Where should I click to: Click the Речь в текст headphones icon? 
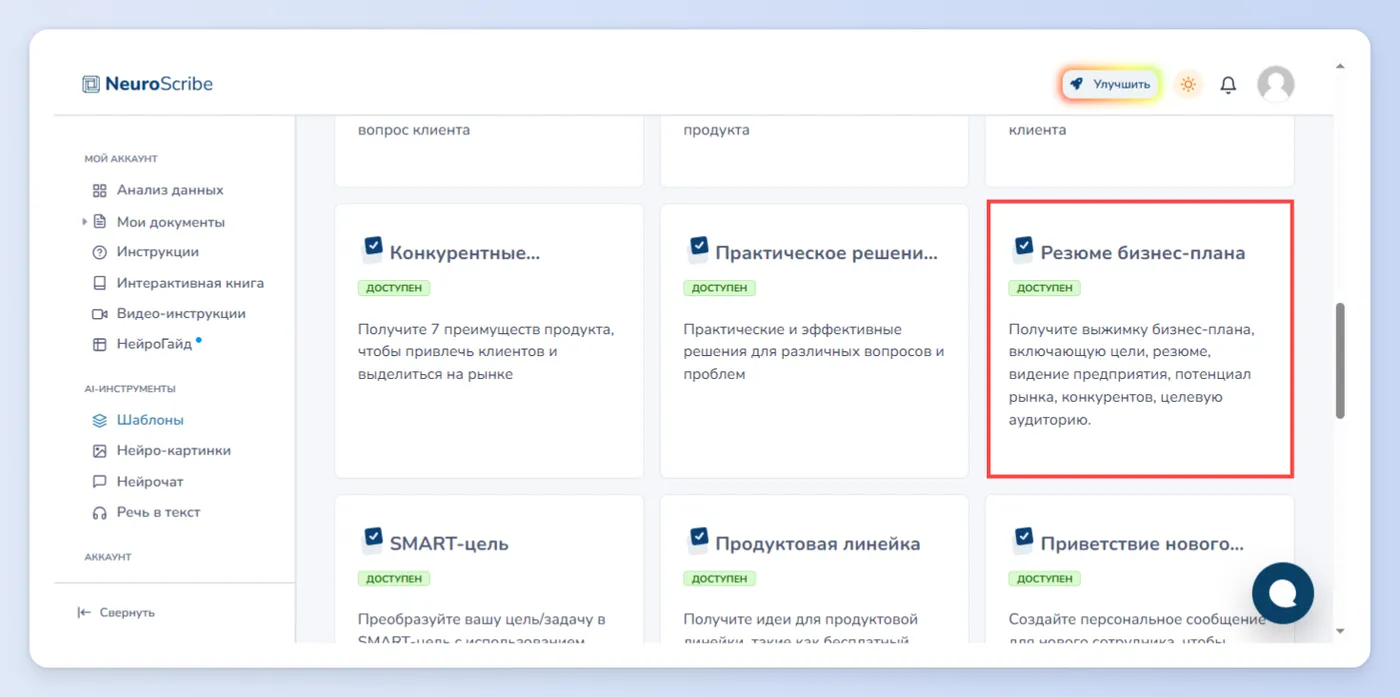coord(99,513)
